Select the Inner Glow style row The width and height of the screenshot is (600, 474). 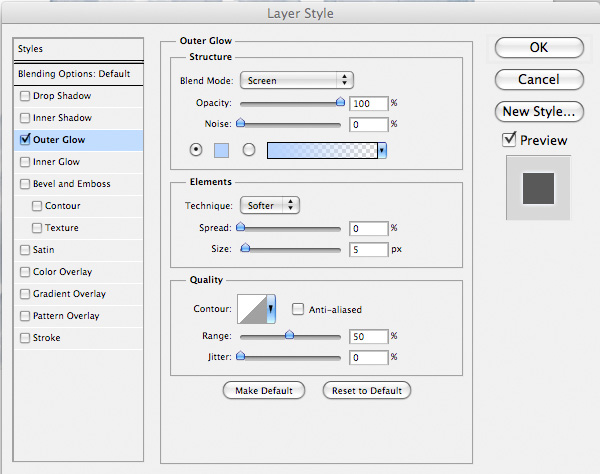(78, 162)
